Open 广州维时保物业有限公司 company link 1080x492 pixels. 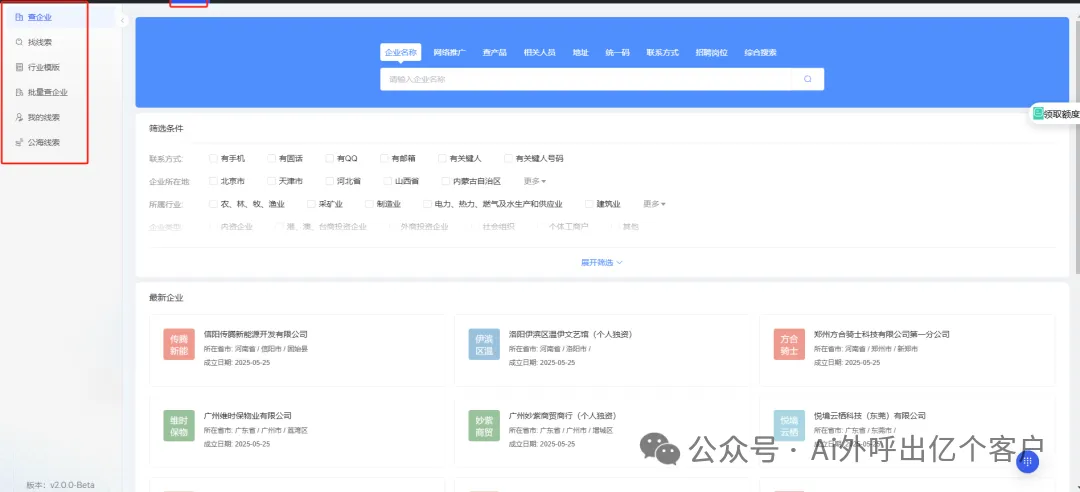(247, 416)
